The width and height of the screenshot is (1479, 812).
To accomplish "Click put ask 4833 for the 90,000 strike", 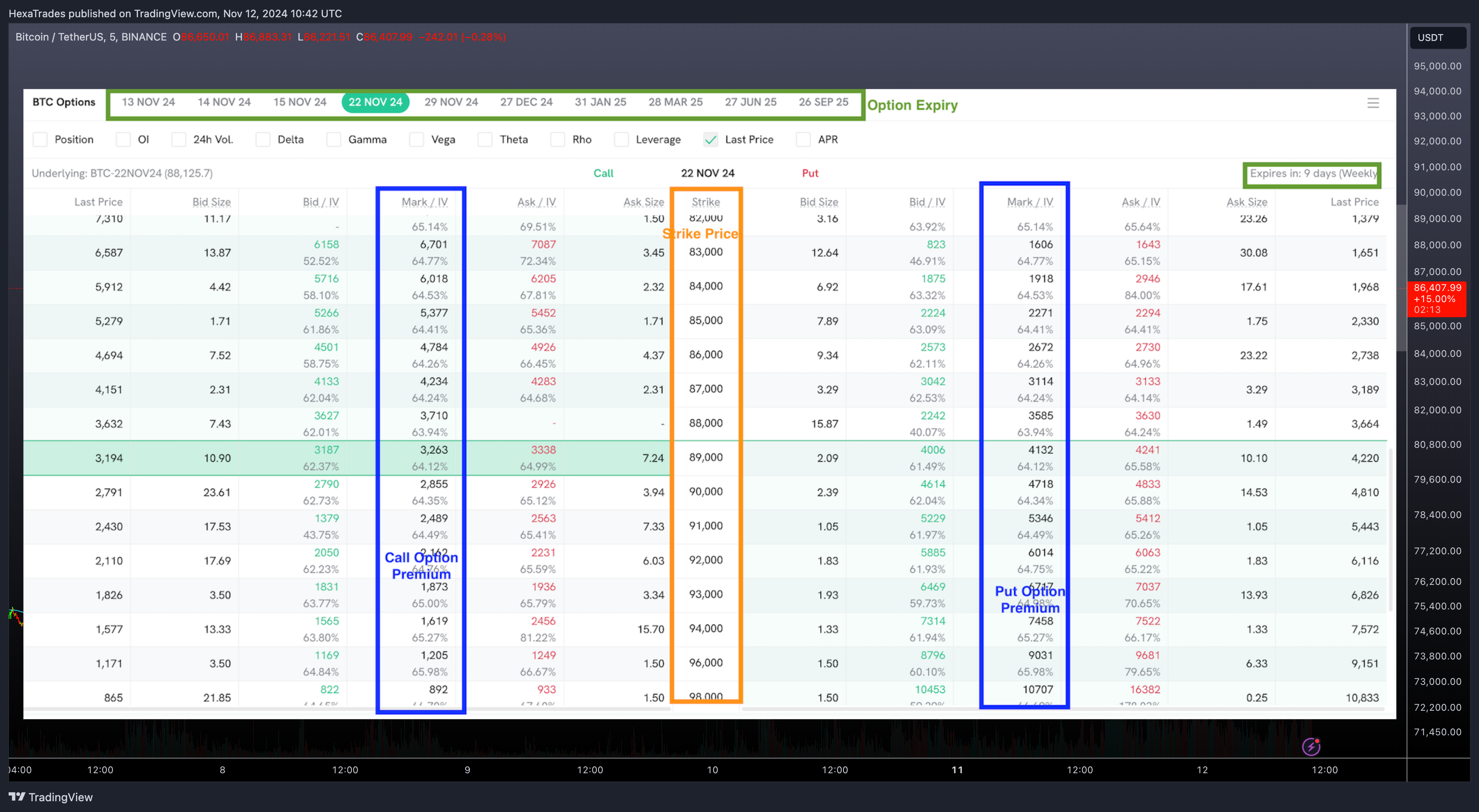I will 1148,484.
